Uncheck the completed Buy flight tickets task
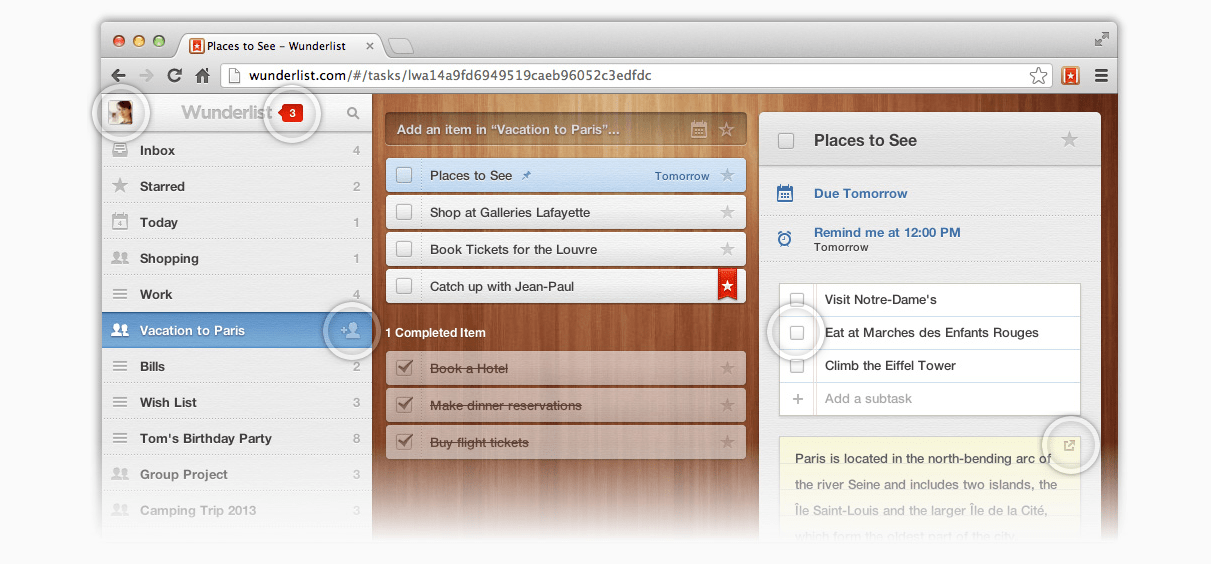The width and height of the screenshot is (1211, 564). (x=404, y=442)
